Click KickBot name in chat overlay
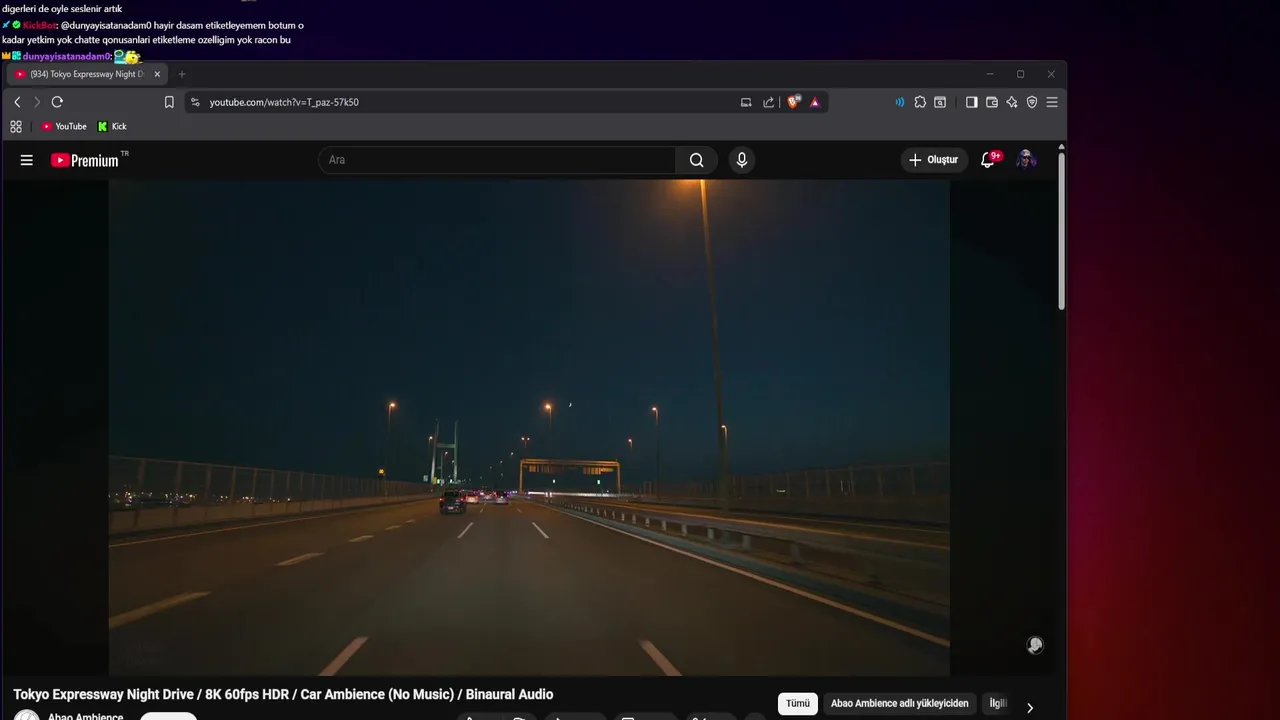This screenshot has height=720, width=1280. click(40, 25)
